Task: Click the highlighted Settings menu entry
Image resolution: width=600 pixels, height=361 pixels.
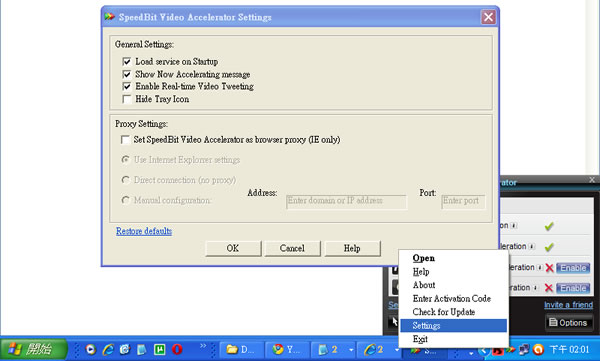Action: pyautogui.click(x=454, y=325)
